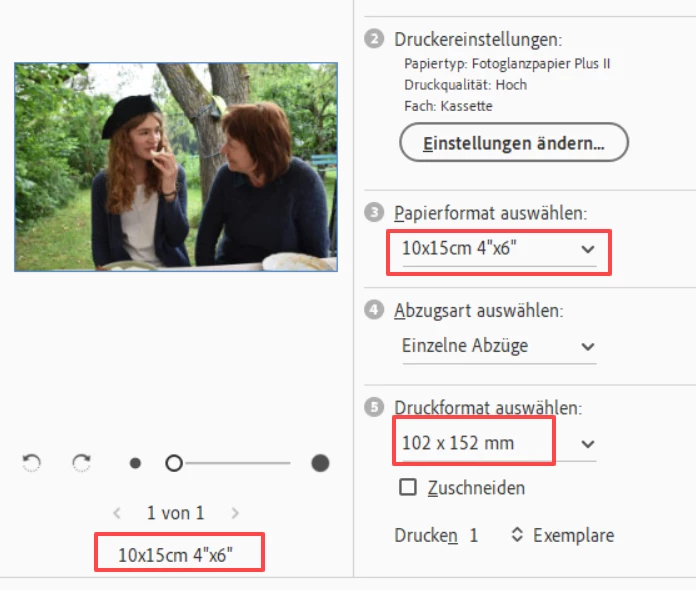The image size is (696, 590).
Task: Click the Exemplare copies stepper arrows
Action: [x=517, y=535]
